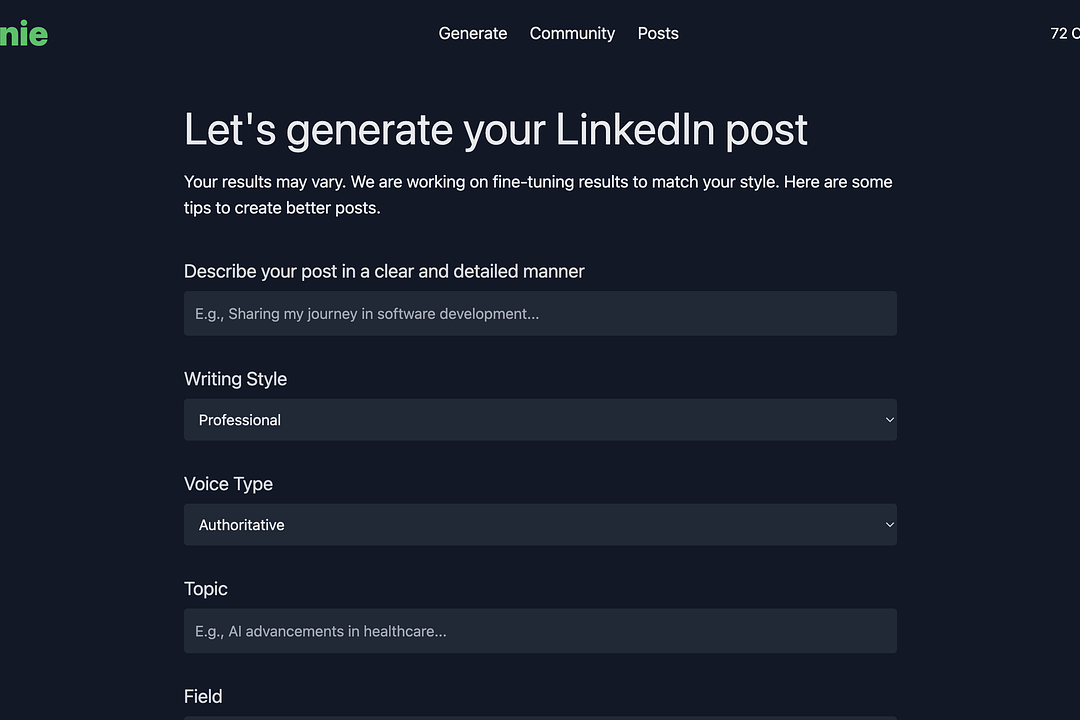Screen dimensions: 1080x720
Task: Switch to the Community section
Action: click(572, 33)
